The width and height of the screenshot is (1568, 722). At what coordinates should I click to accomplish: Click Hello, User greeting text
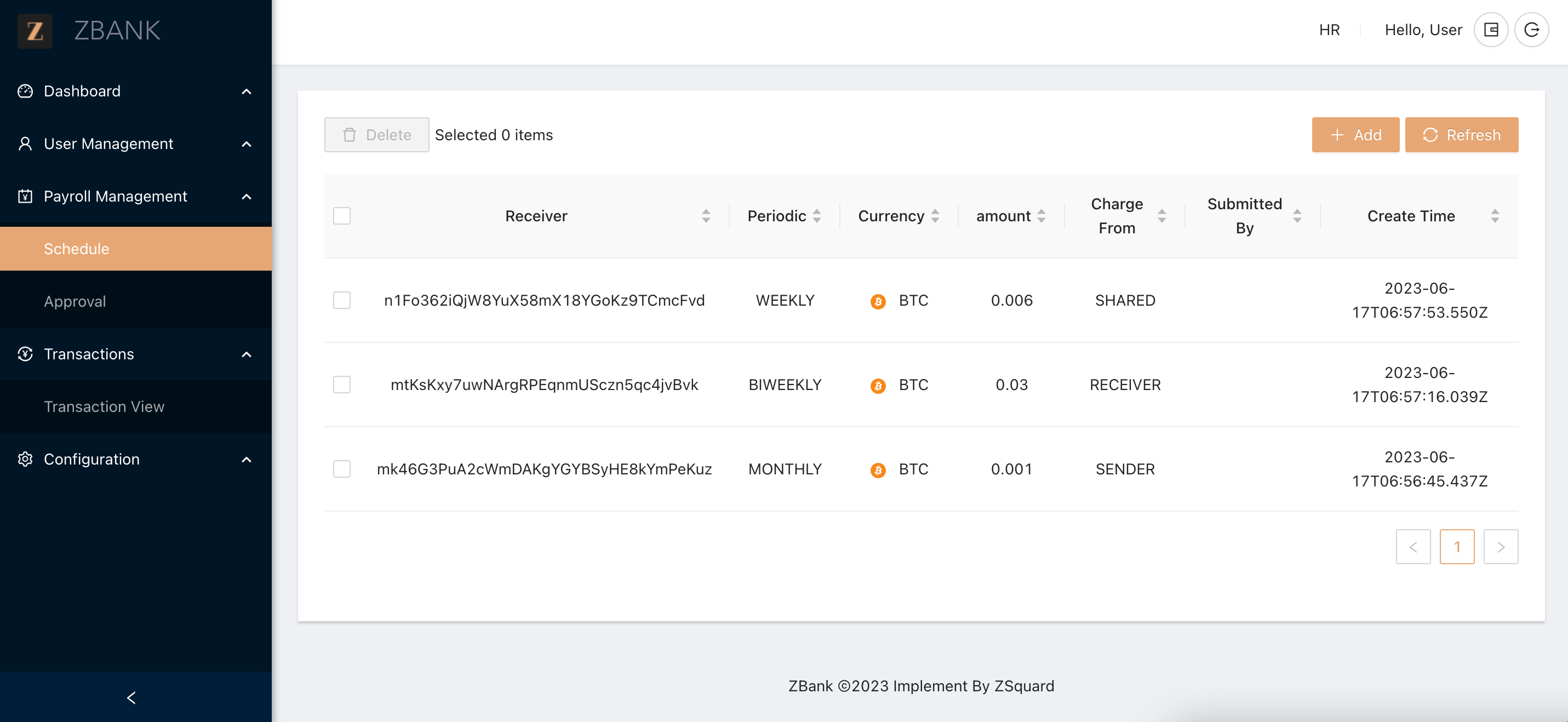(x=1423, y=30)
